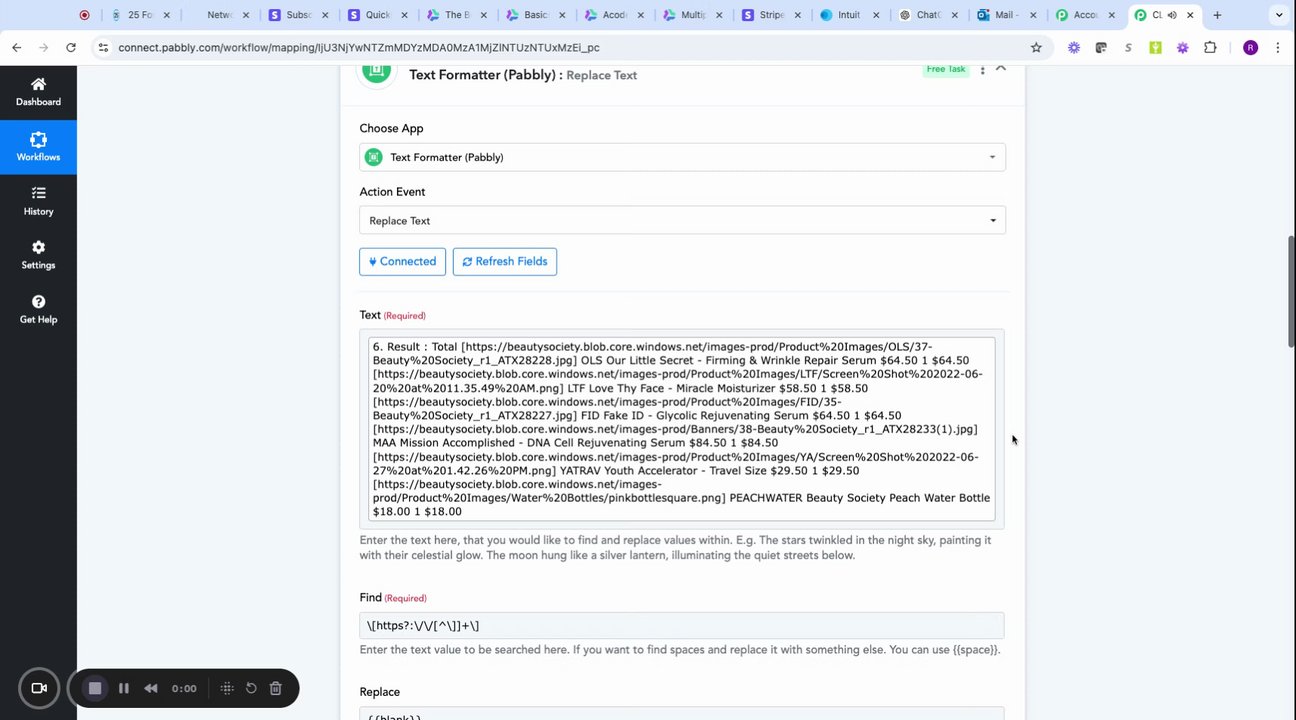Switch to the Mail tab
1296x720 pixels.
click(x=1008, y=15)
